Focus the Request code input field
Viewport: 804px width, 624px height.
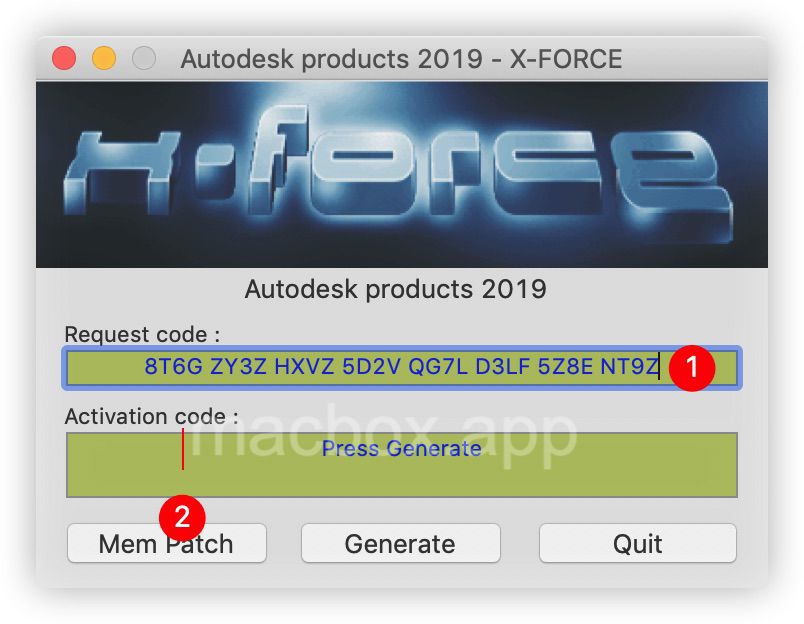point(401,368)
